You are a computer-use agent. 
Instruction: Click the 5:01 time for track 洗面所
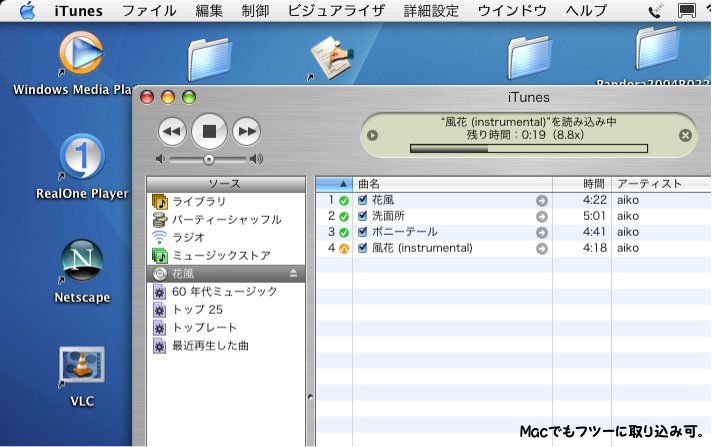point(595,216)
